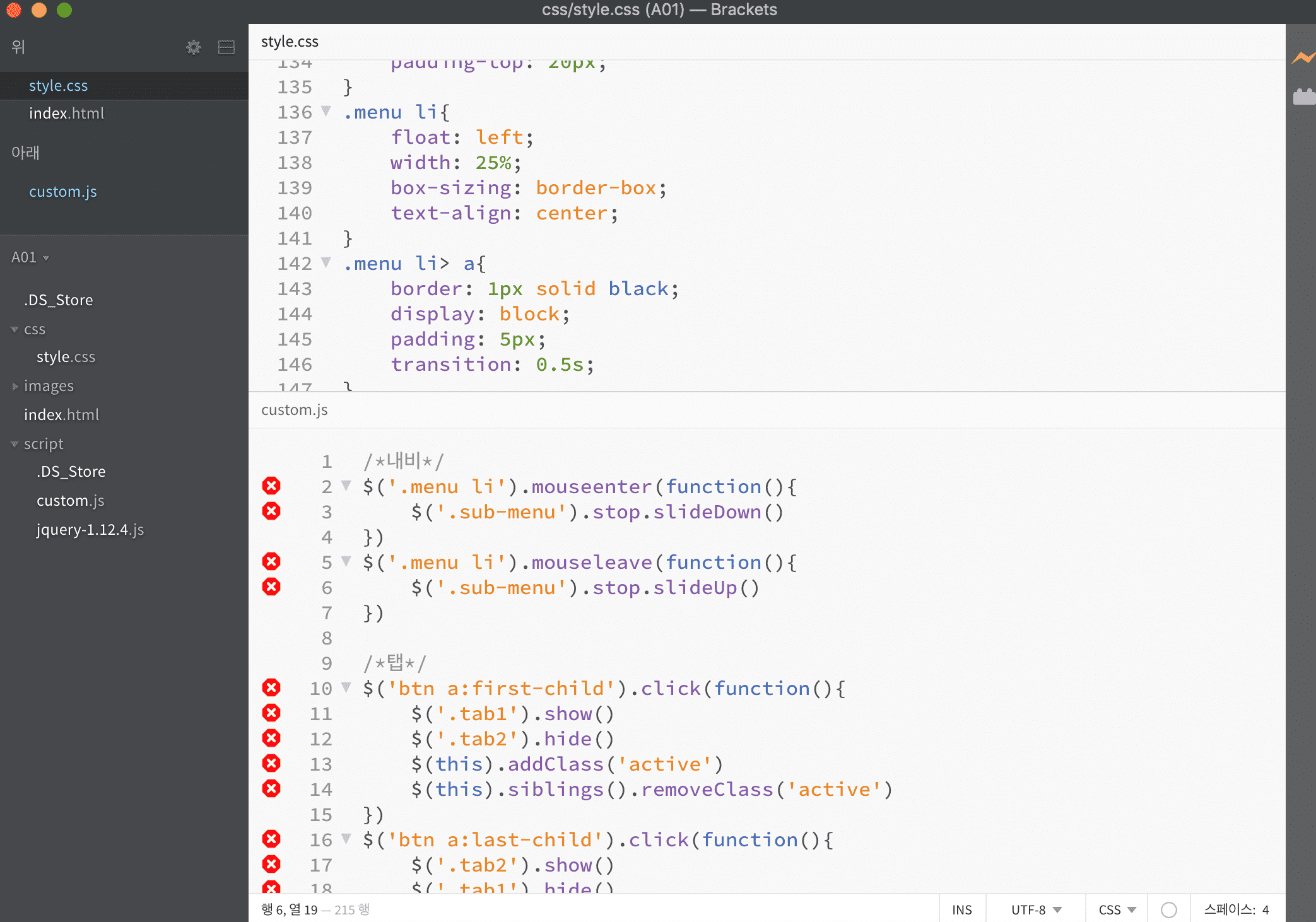
Task: Click the split view layout icon
Action: point(226,47)
